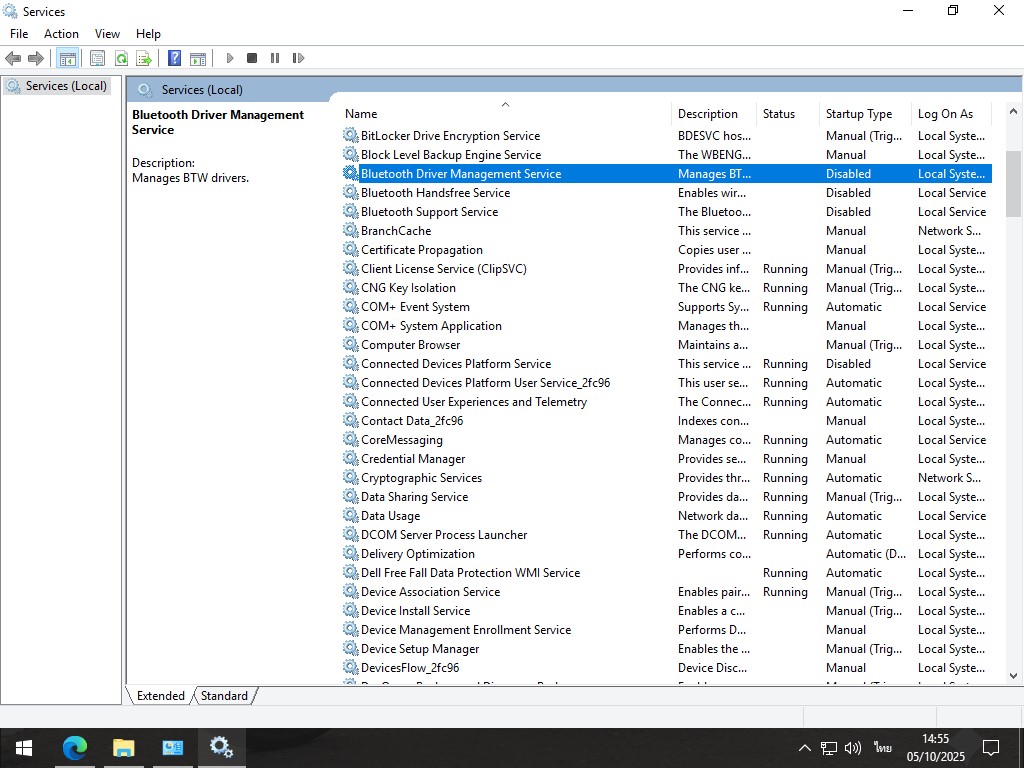Expand hidden system tray icons chevron
Image resolution: width=1024 pixels, height=768 pixels.
click(x=804, y=748)
